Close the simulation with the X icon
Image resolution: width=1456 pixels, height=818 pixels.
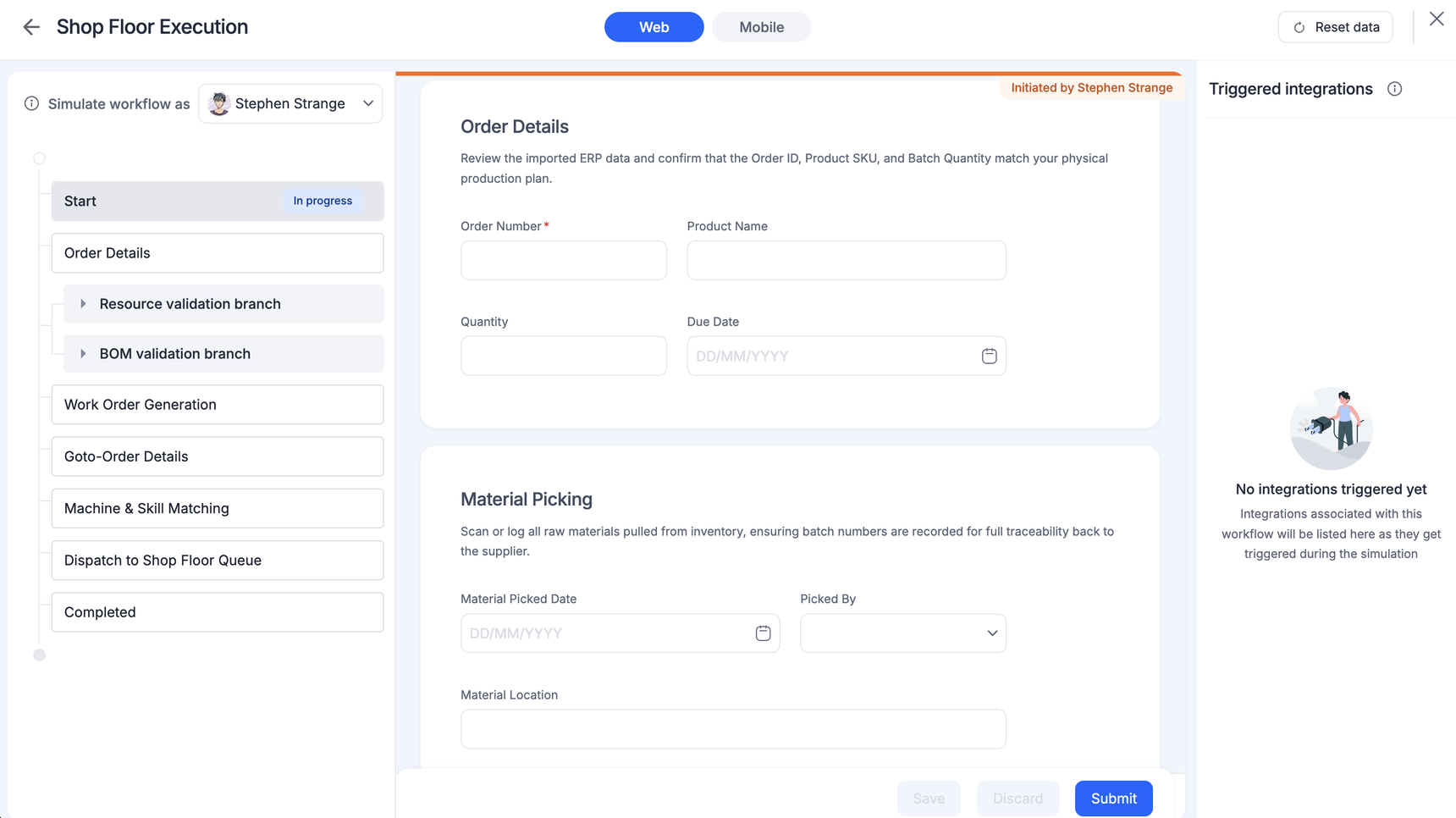pos(1437,19)
